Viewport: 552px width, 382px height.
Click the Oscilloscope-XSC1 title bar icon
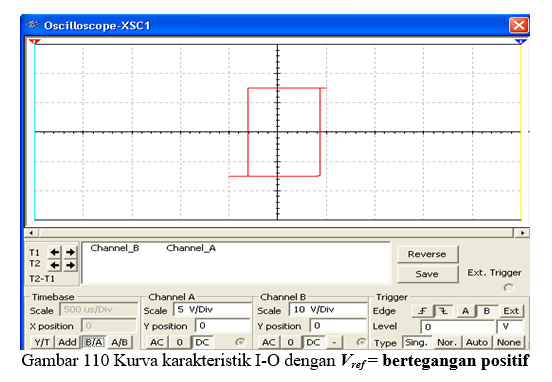[x=33, y=25]
